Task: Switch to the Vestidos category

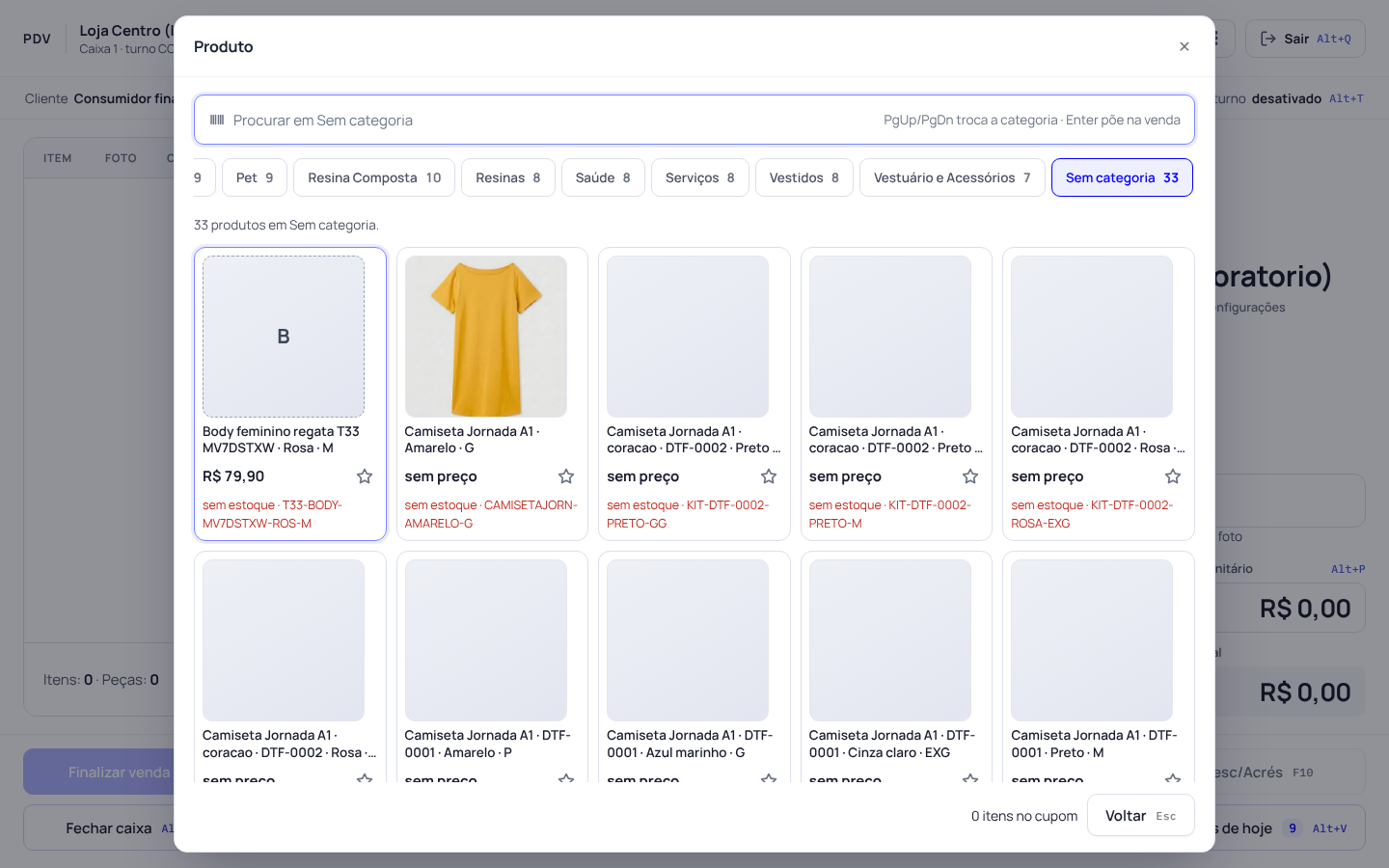Action: point(804,177)
